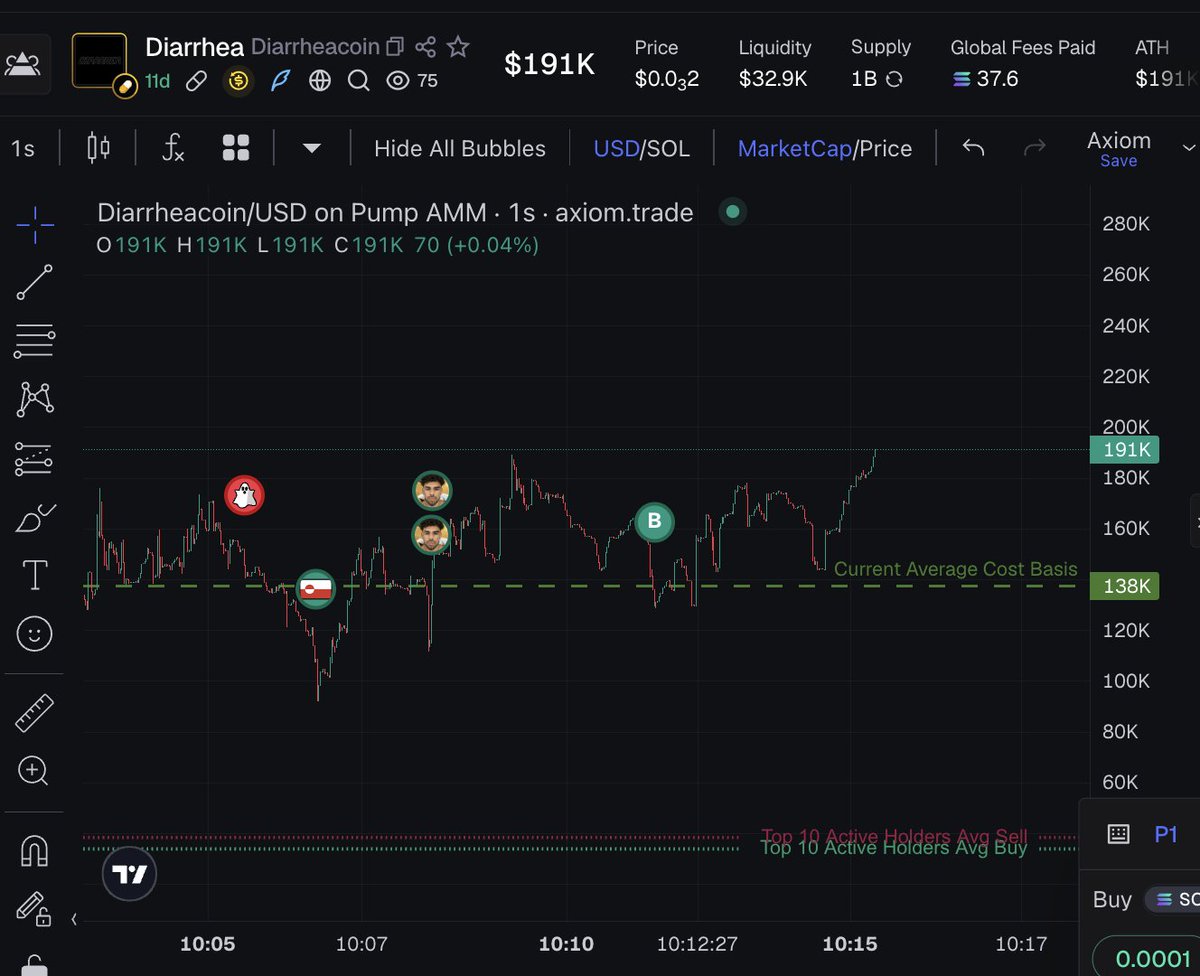
Task: Select the trend line drawing tool
Action: [35, 283]
